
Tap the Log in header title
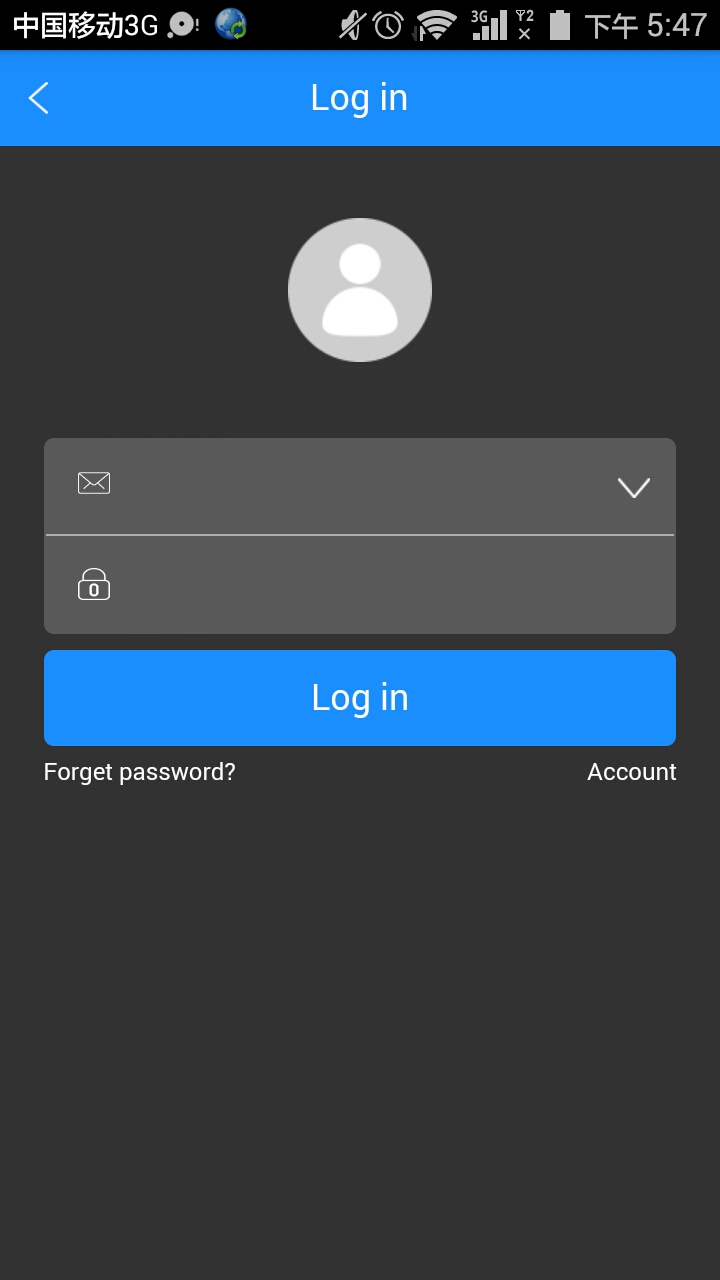pyautogui.click(x=359, y=98)
